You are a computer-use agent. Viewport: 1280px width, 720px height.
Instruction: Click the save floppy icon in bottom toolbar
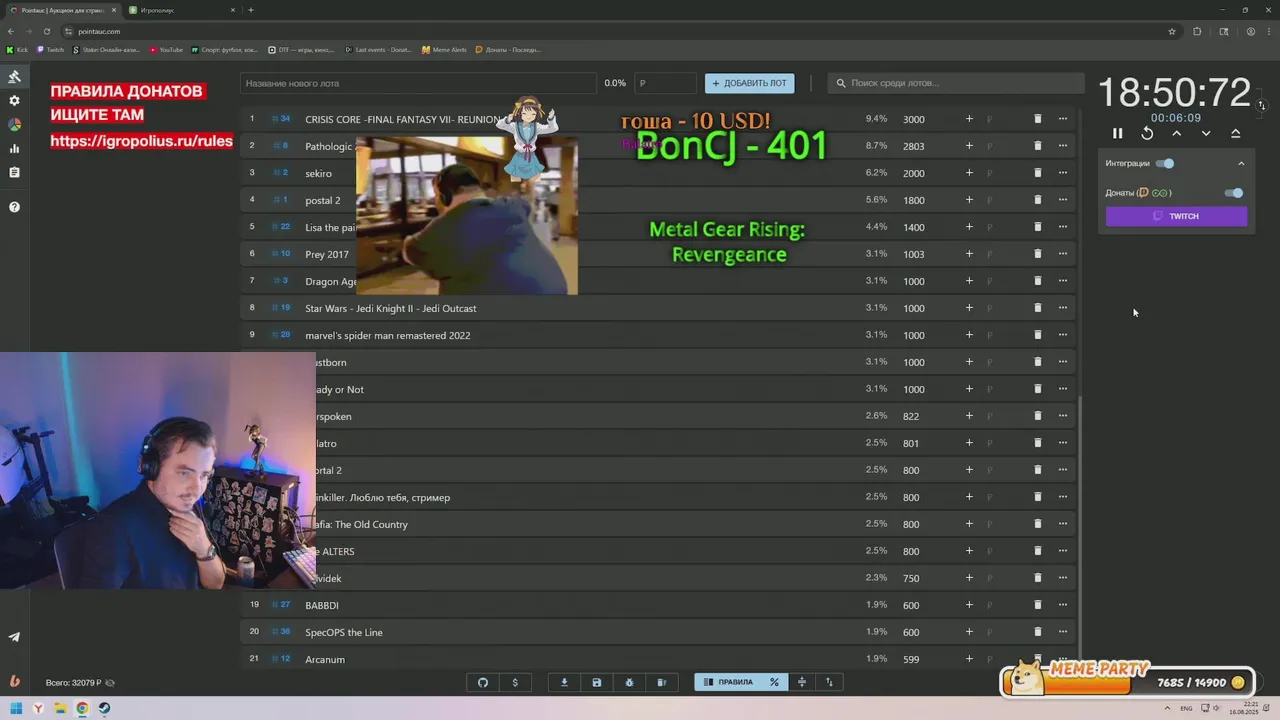[597, 682]
